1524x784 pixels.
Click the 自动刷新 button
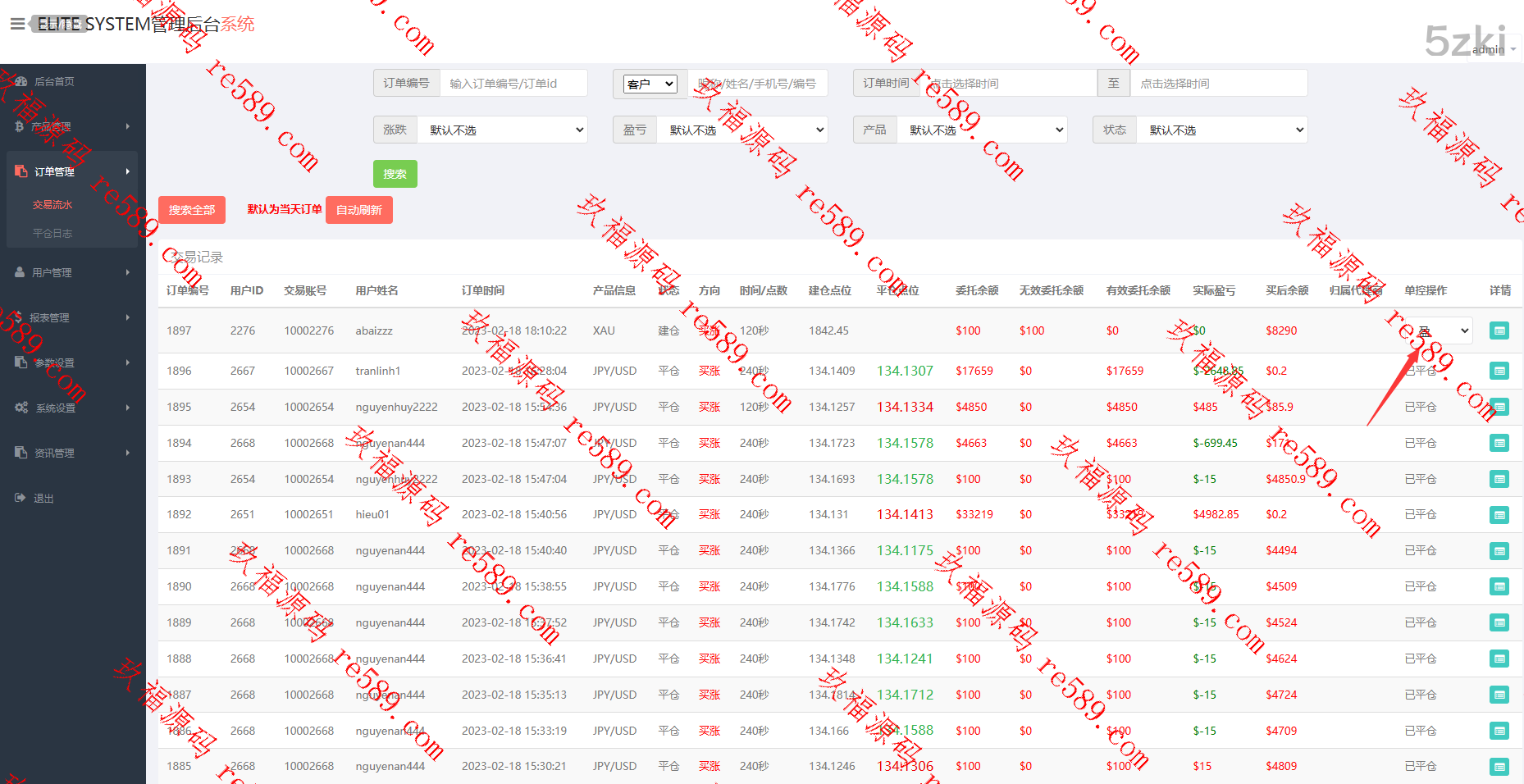358,210
